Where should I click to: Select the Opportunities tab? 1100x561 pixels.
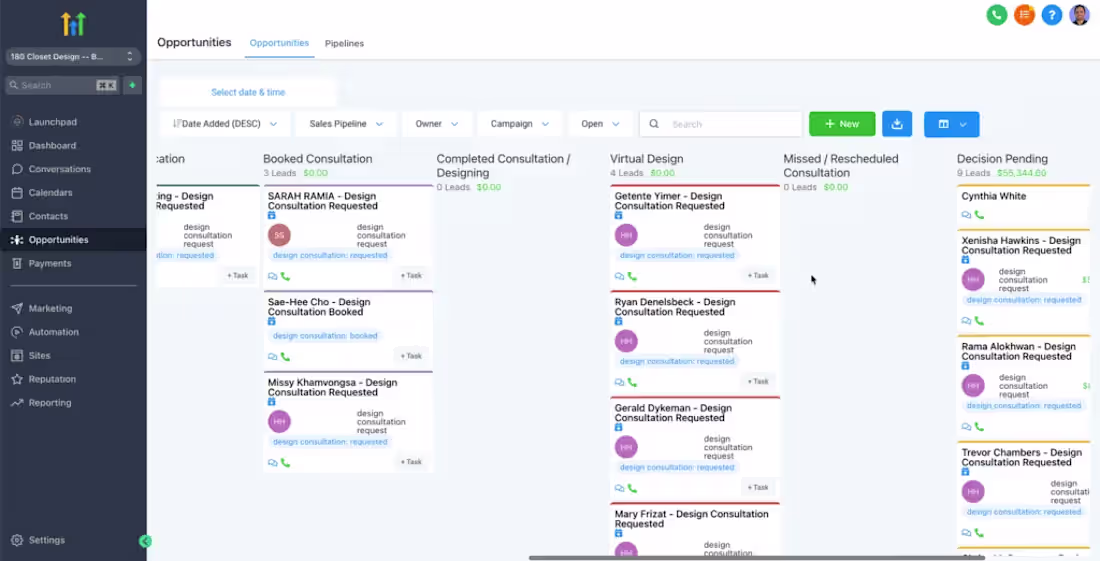tap(279, 43)
